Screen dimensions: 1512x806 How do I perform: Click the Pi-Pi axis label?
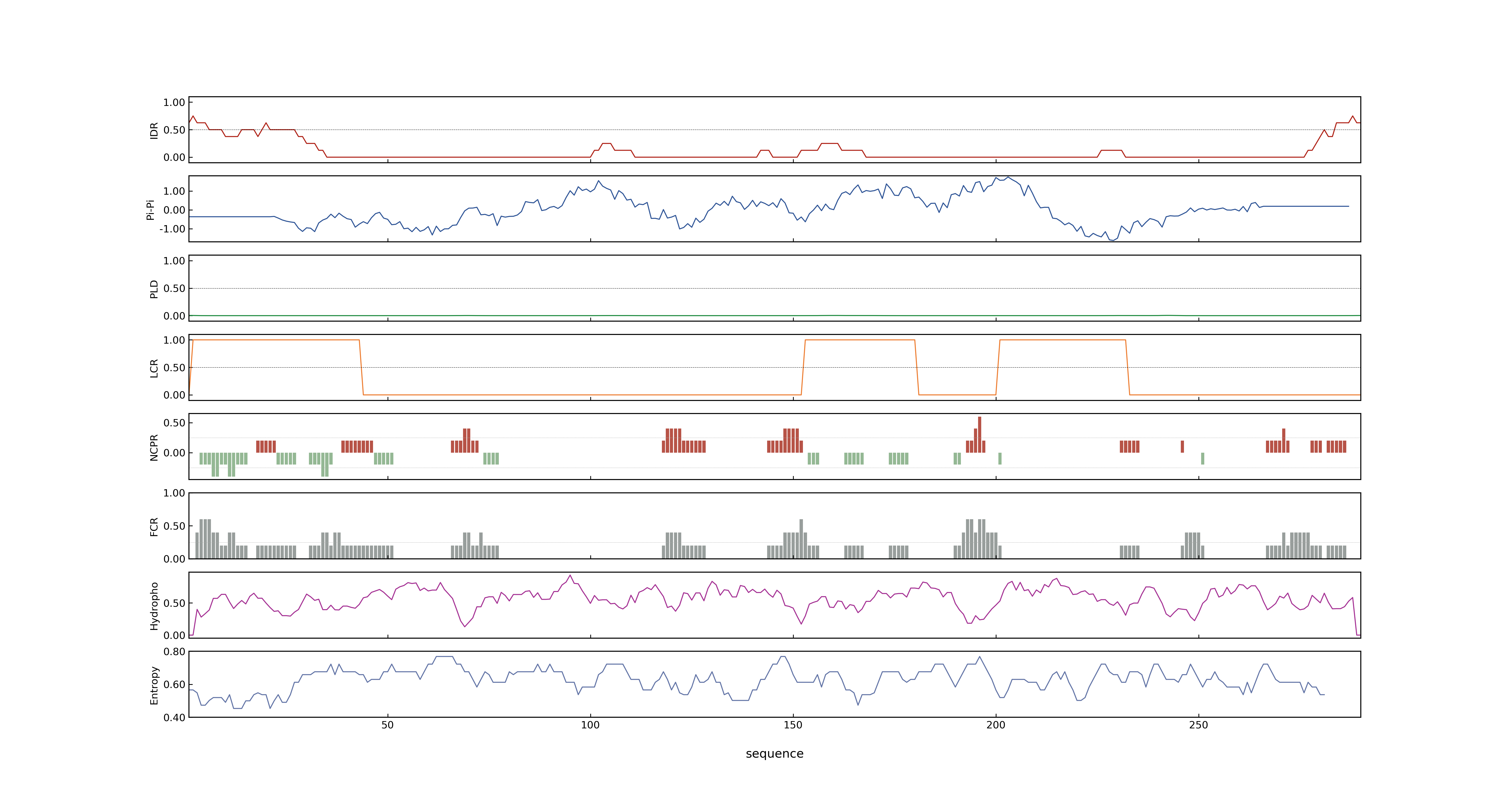[x=150, y=209]
